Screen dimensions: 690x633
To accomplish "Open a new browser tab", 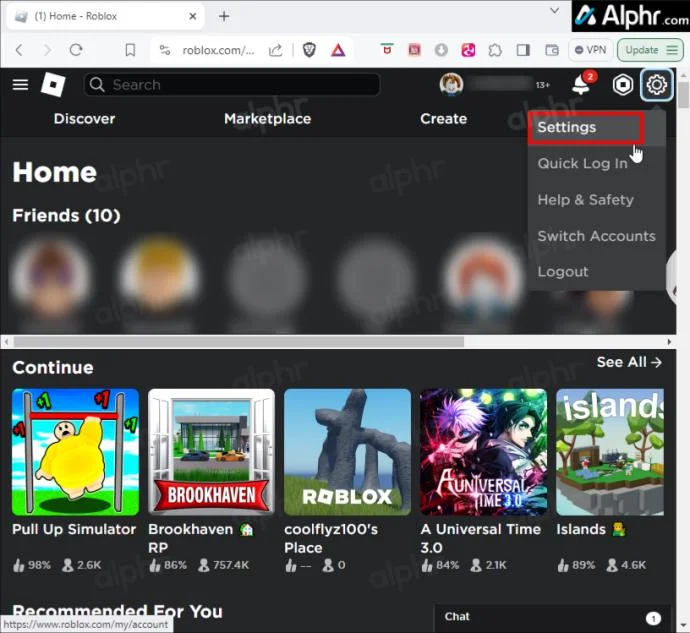I will [x=224, y=16].
